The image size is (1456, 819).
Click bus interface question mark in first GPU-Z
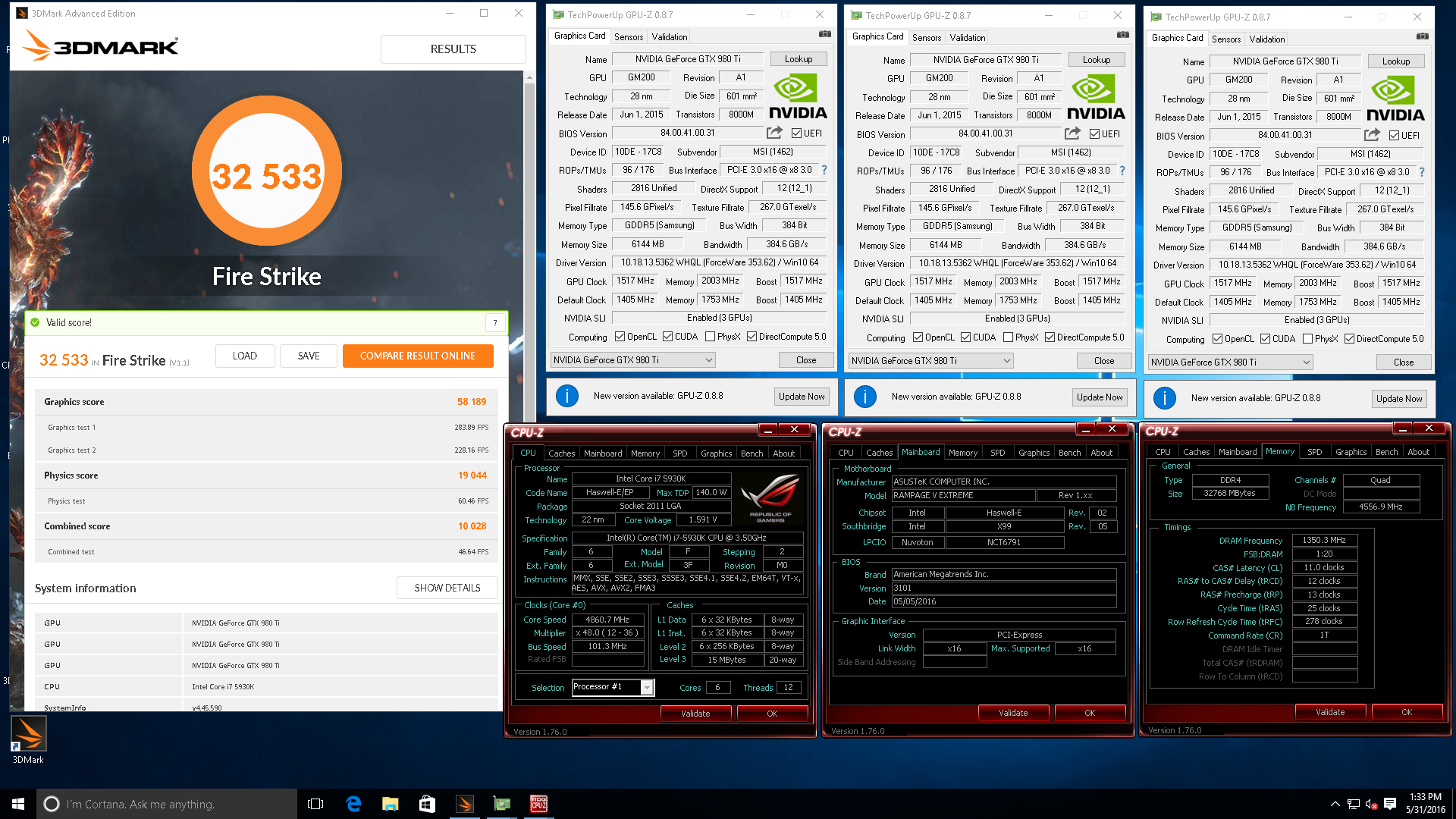point(824,170)
